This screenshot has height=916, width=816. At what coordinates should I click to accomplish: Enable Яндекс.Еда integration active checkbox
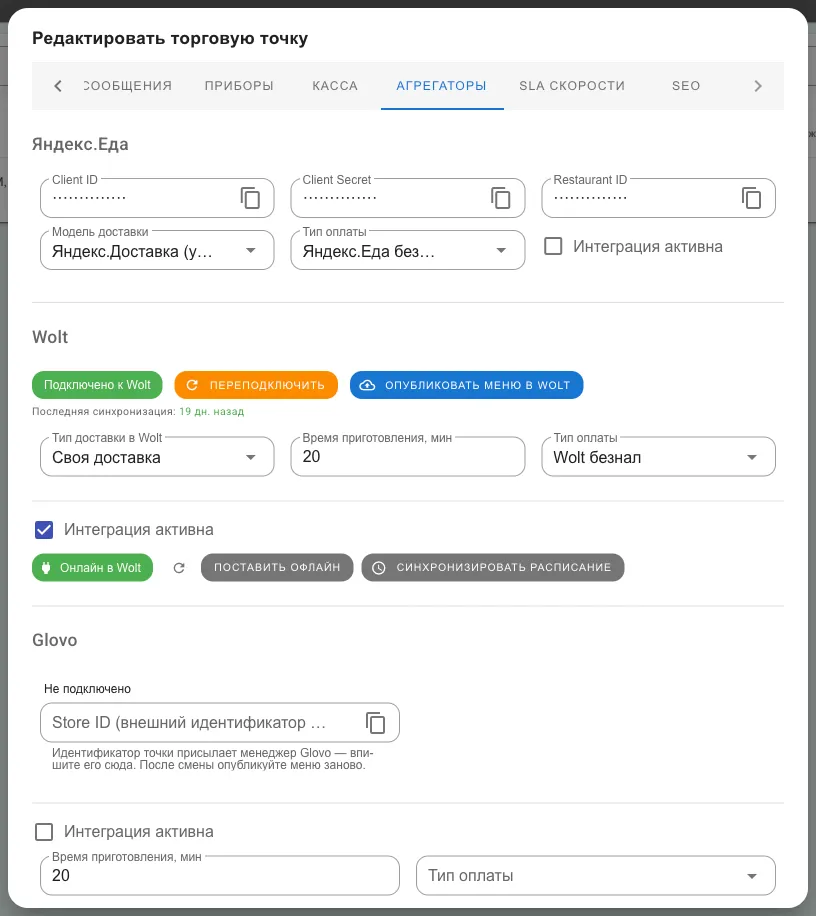click(553, 246)
